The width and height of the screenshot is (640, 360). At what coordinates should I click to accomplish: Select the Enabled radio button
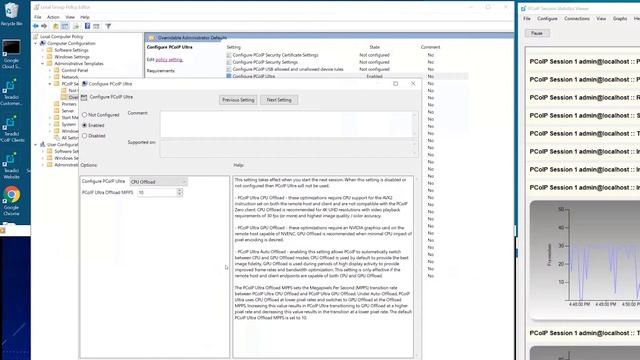pyautogui.click(x=84, y=125)
